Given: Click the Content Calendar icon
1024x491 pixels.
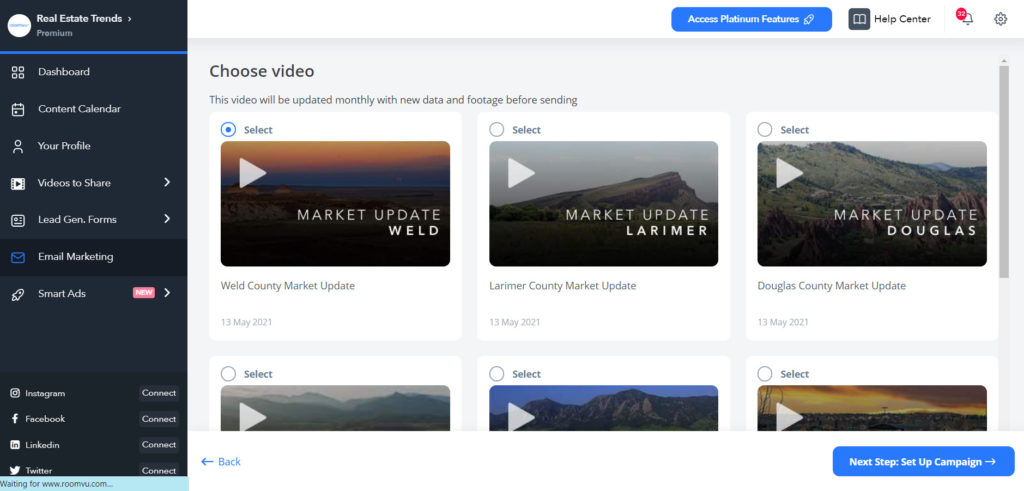Looking at the screenshot, I should click(x=18, y=109).
